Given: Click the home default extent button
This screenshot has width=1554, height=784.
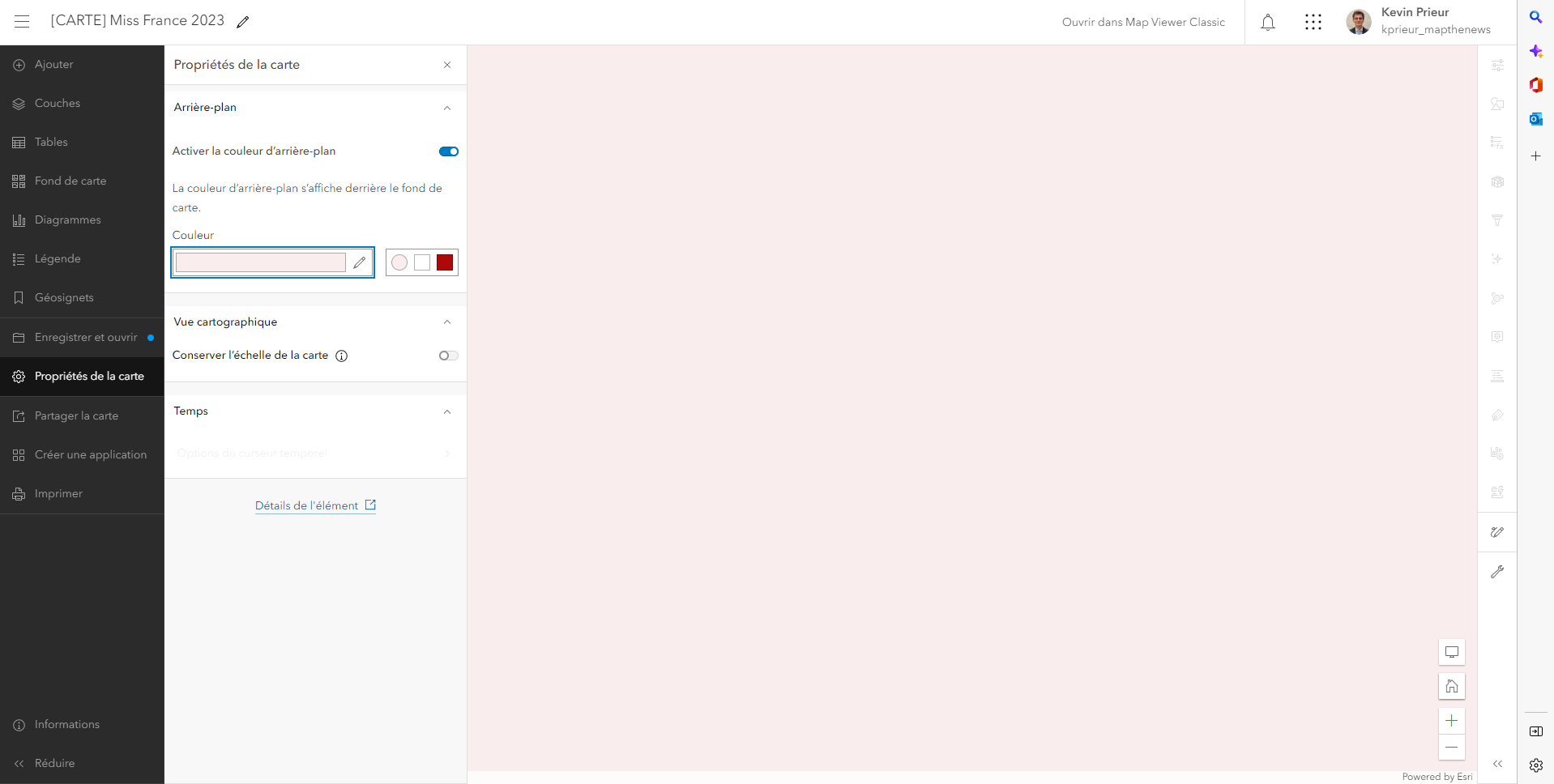Looking at the screenshot, I should point(1451,686).
